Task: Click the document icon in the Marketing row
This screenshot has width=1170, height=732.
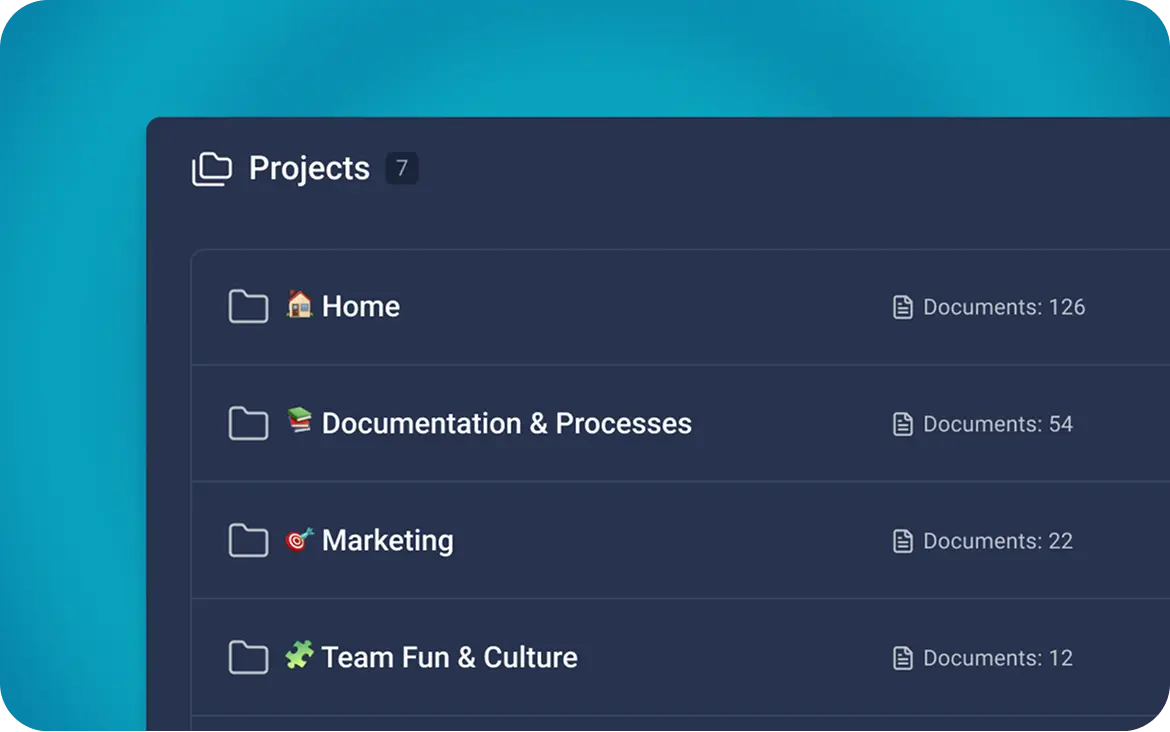Action: click(x=903, y=541)
